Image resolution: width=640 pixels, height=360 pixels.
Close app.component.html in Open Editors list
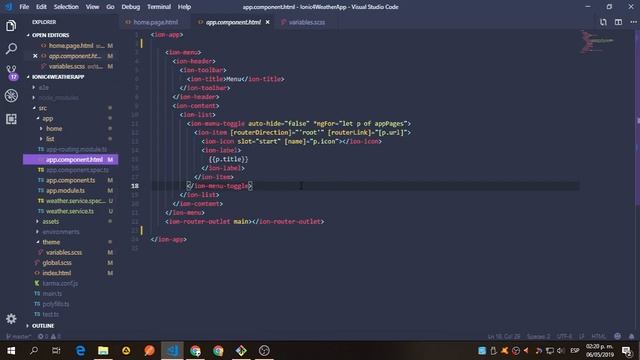(35, 56)
